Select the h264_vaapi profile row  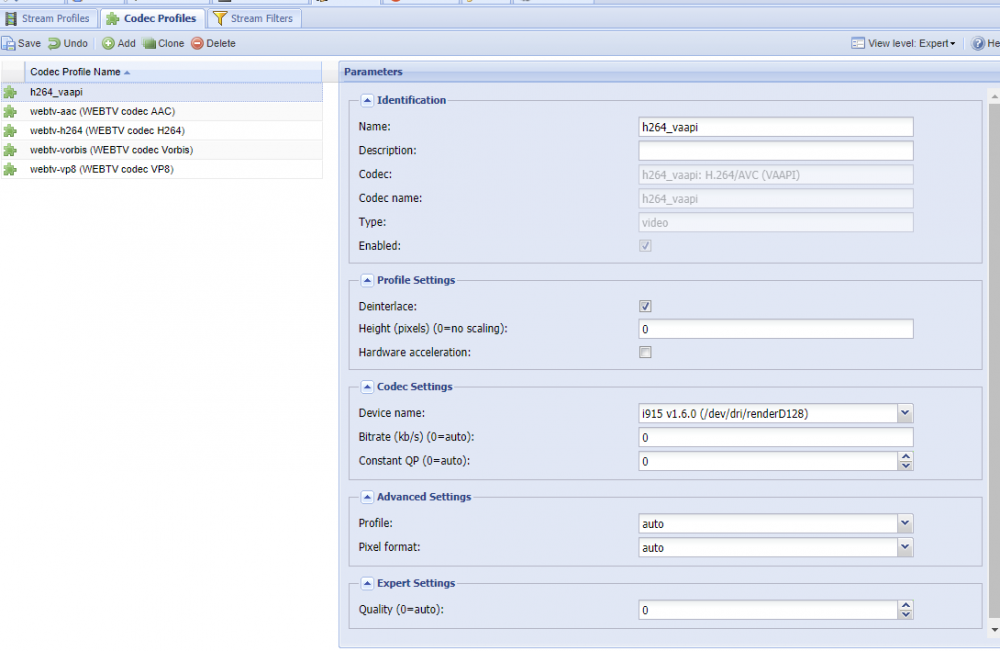point(161,92)
